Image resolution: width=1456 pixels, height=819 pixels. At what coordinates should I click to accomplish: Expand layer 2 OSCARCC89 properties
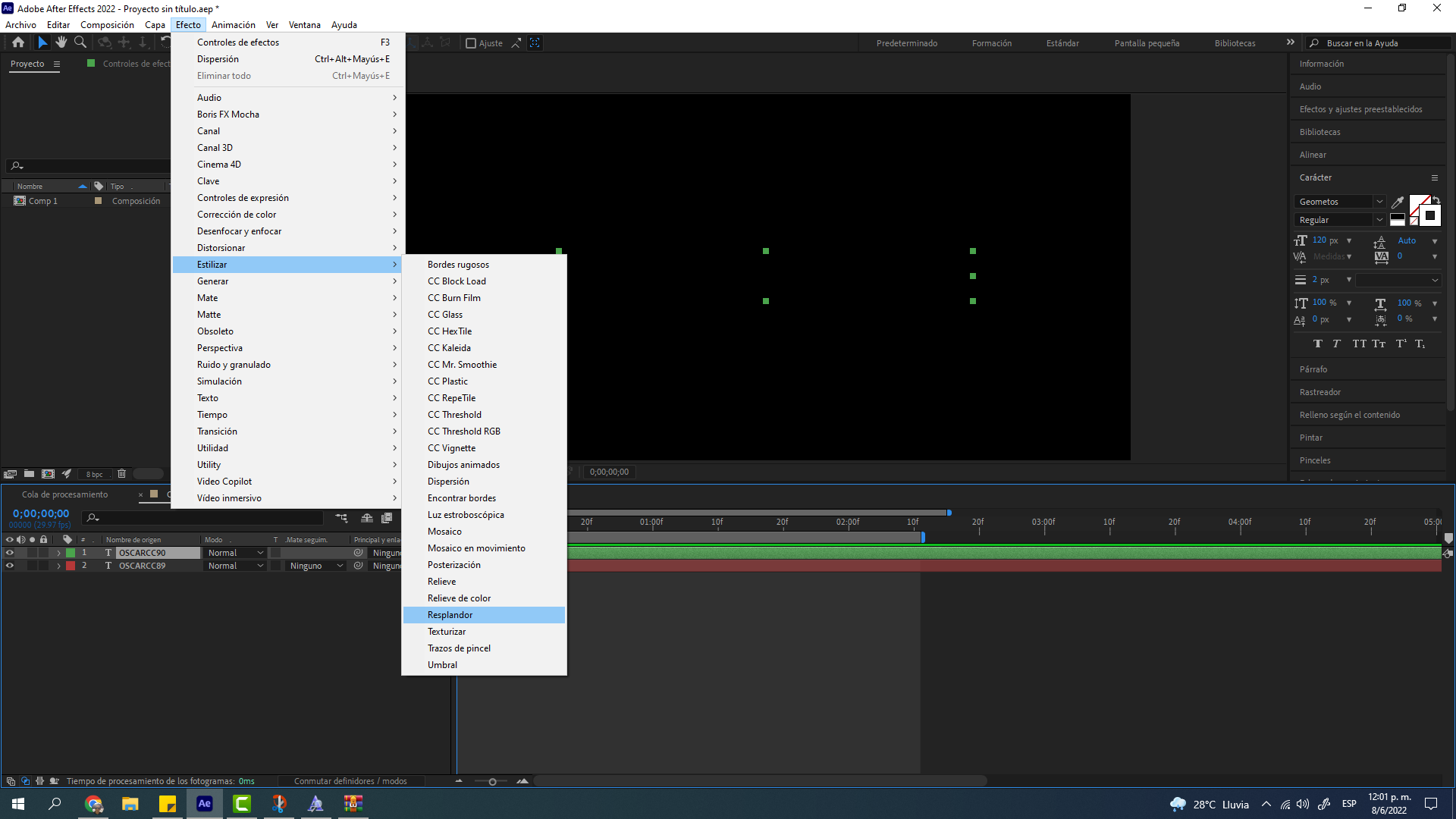[58, 566]
